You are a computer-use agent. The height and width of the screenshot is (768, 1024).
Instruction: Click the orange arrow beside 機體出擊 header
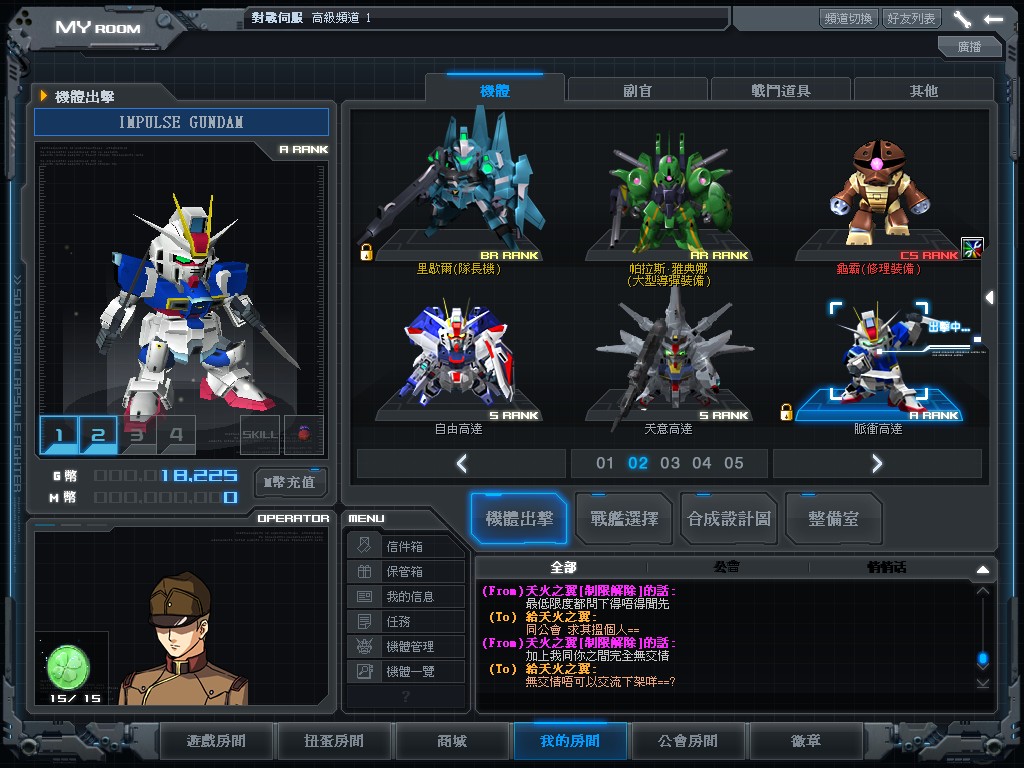[x=44, y=96]
